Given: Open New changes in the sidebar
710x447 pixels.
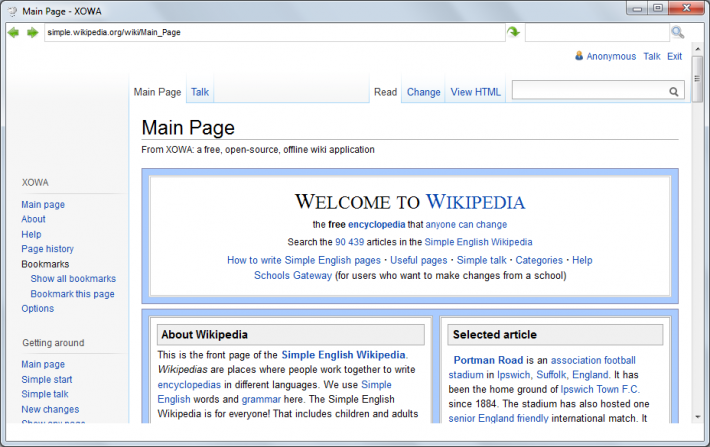Looking at the screenshot, I should [x=50, y=409].
